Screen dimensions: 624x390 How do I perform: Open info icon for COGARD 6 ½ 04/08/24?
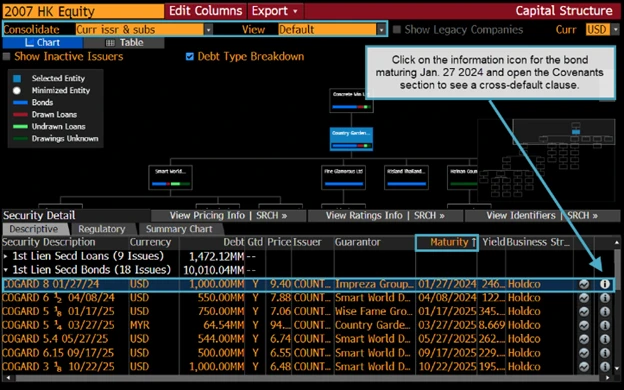pyautogui.click(x=604, y=298)
